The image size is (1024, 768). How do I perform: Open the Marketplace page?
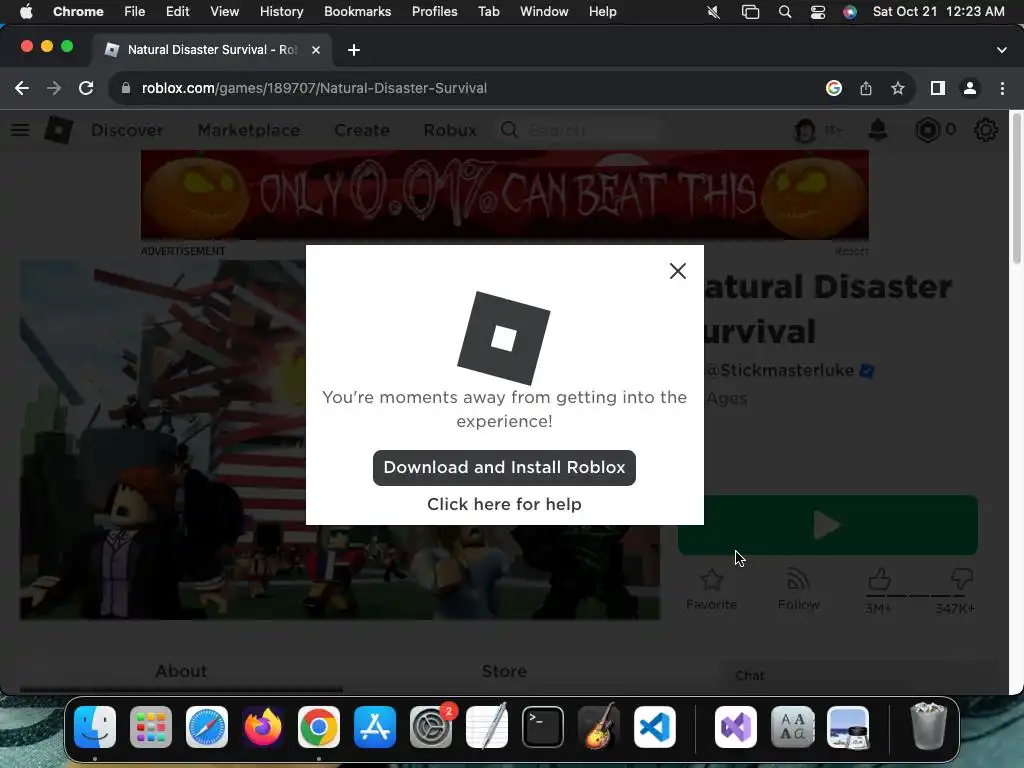click(249, 130)
